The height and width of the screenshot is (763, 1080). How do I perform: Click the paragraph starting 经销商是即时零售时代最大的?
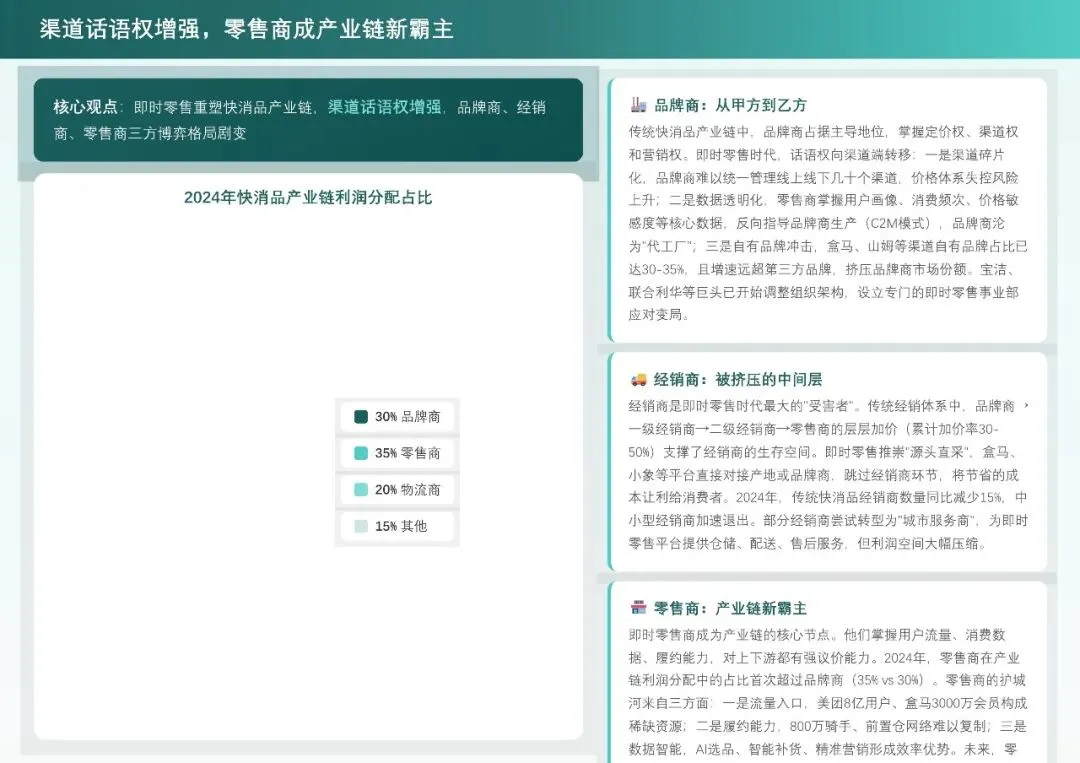827,474
